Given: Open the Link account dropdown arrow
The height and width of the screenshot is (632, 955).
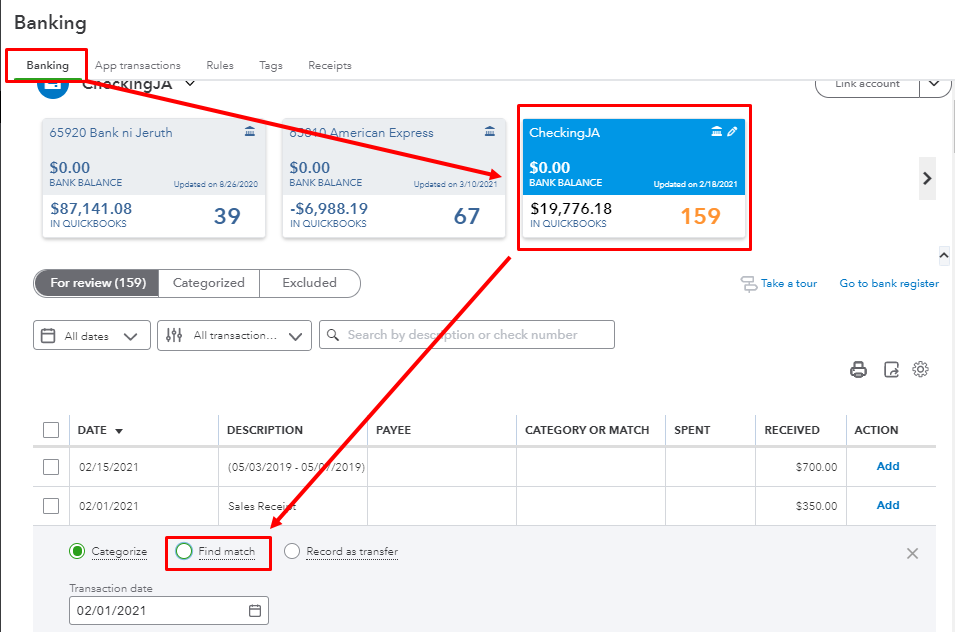Looking at the screenshot, I should coord(935,84).
